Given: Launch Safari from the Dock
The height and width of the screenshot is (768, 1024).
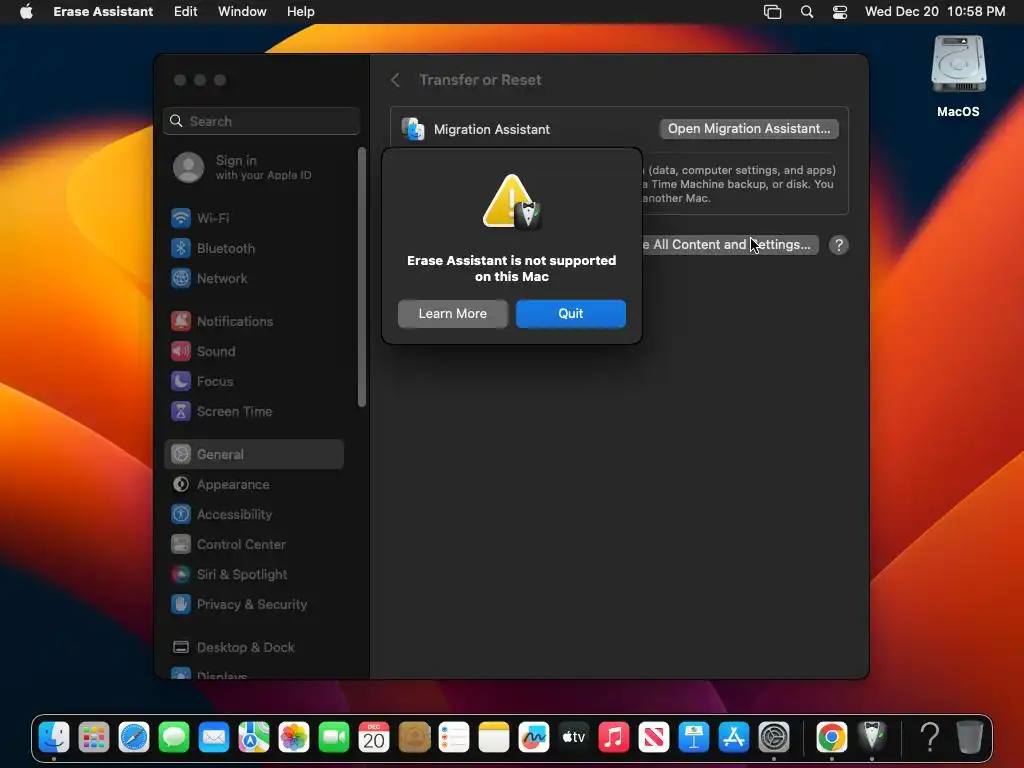Looking at the screenshot, I should (134, 738).
